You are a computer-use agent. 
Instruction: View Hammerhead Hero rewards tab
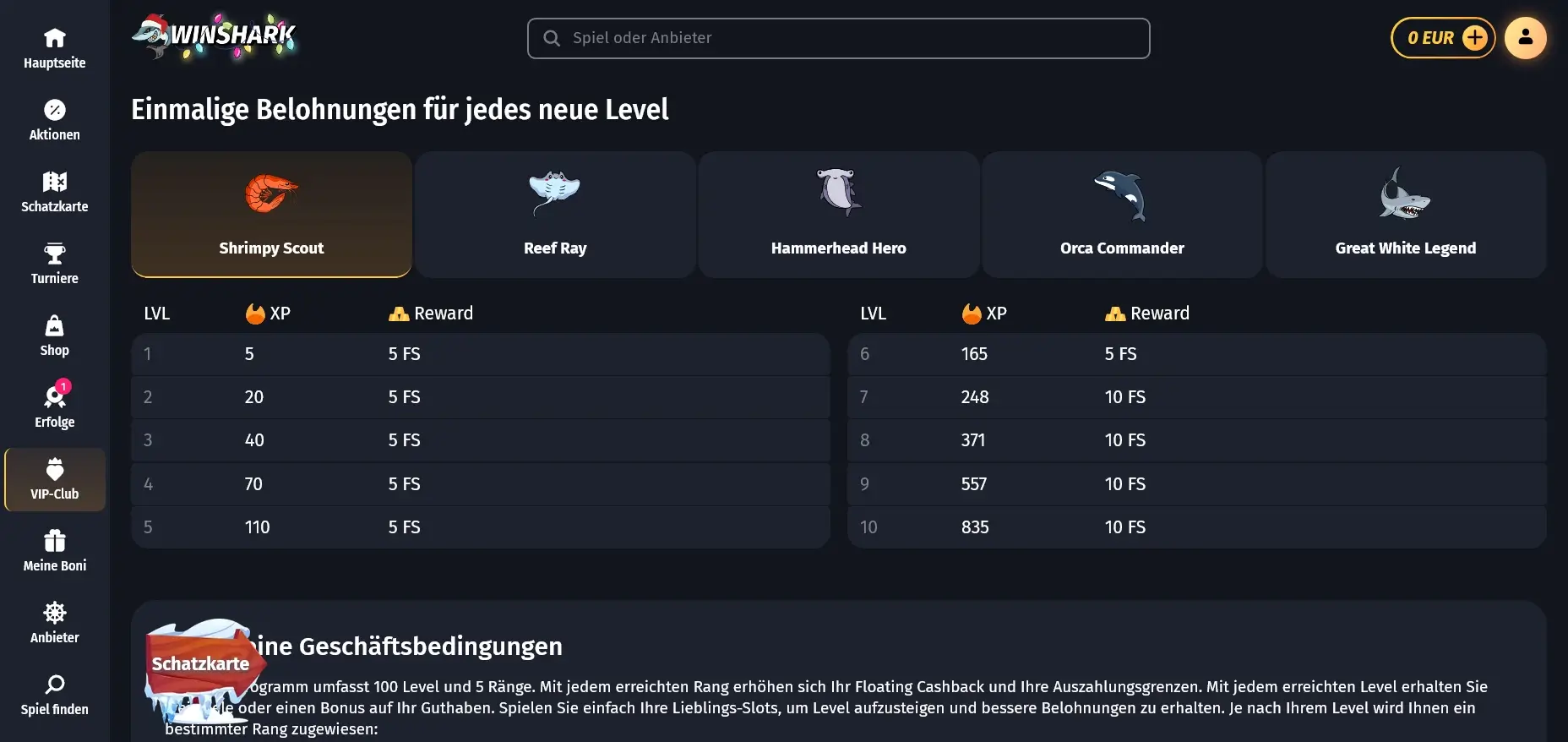click(838, 214)
